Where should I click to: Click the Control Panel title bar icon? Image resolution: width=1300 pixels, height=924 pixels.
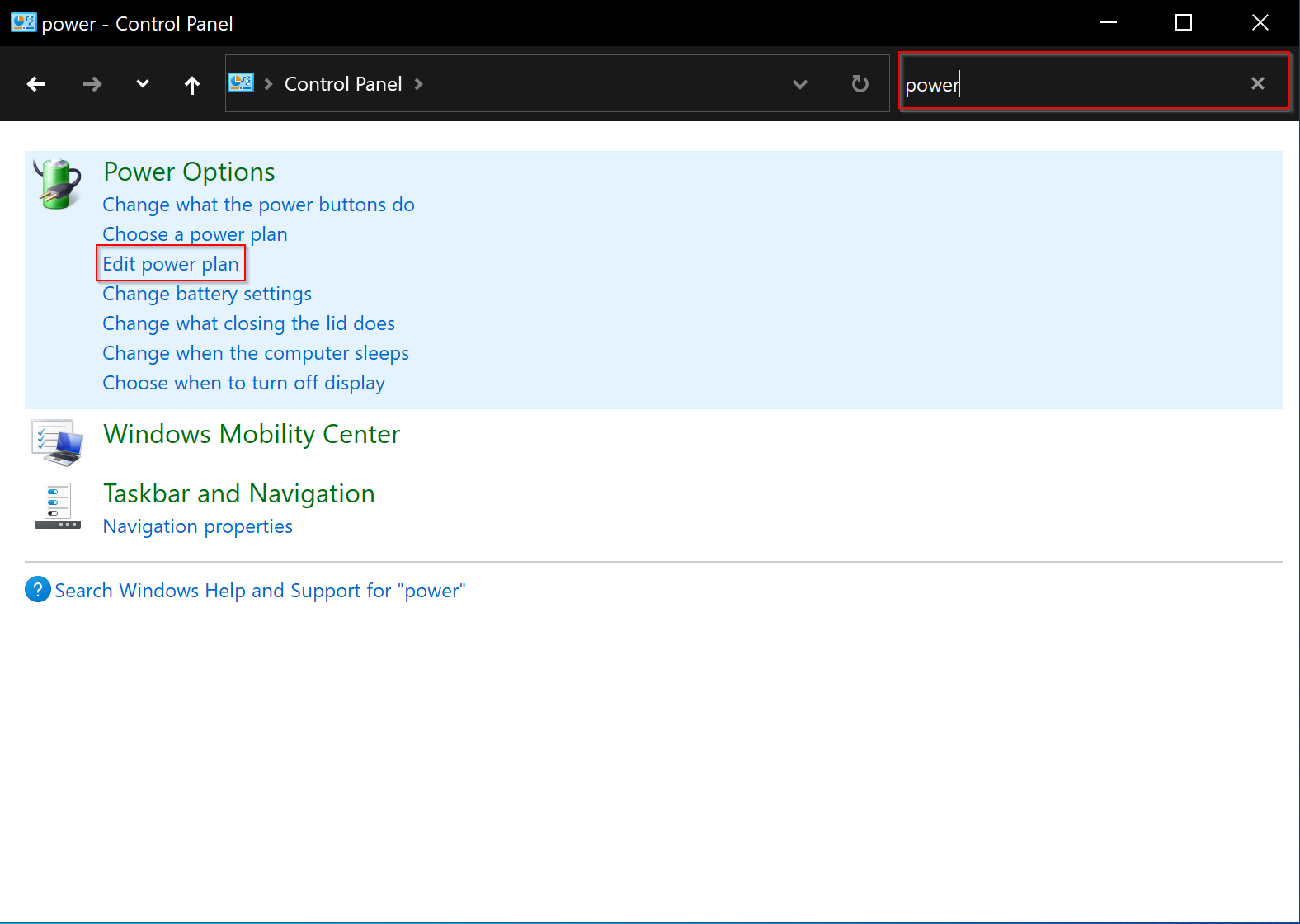coord(23,22)
